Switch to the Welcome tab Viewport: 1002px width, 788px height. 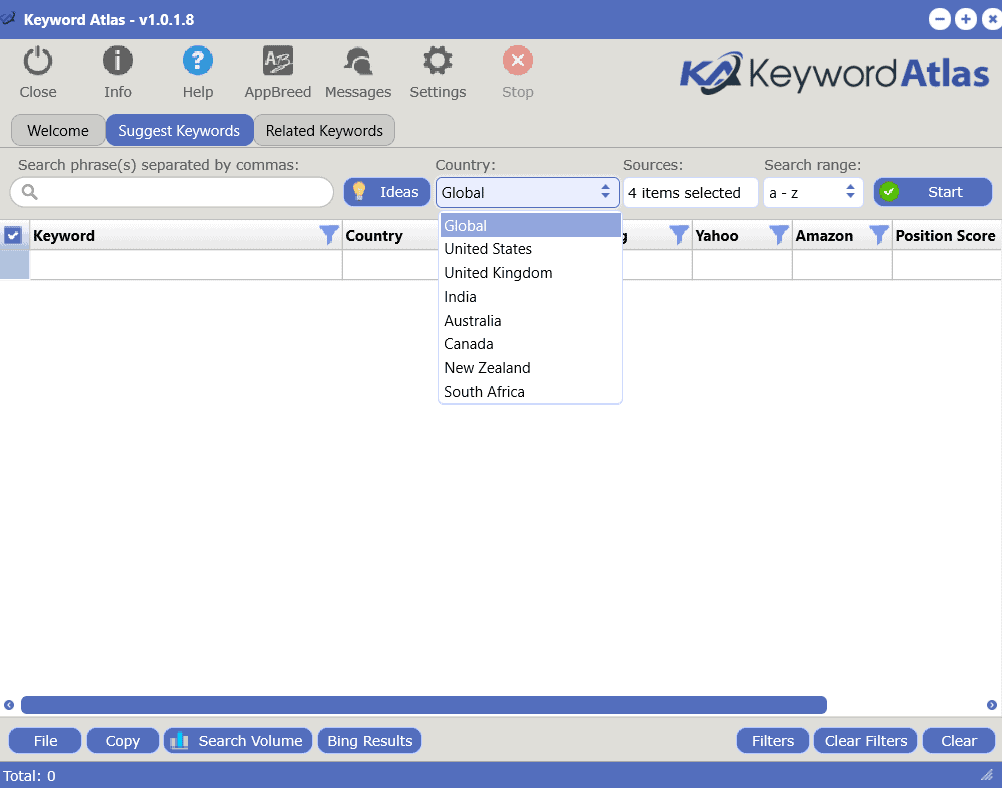(x=58, y=131)
